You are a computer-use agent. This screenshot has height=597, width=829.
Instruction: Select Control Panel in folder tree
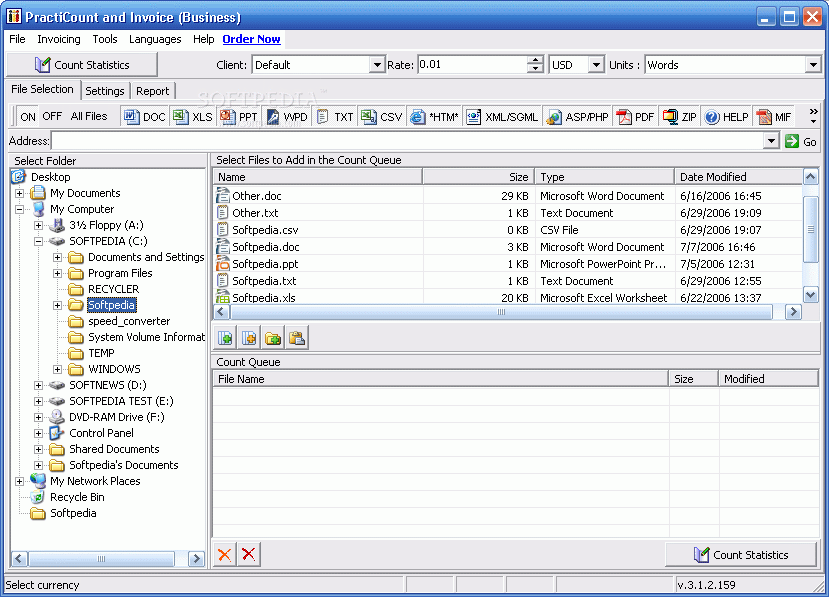coord(101,433)
